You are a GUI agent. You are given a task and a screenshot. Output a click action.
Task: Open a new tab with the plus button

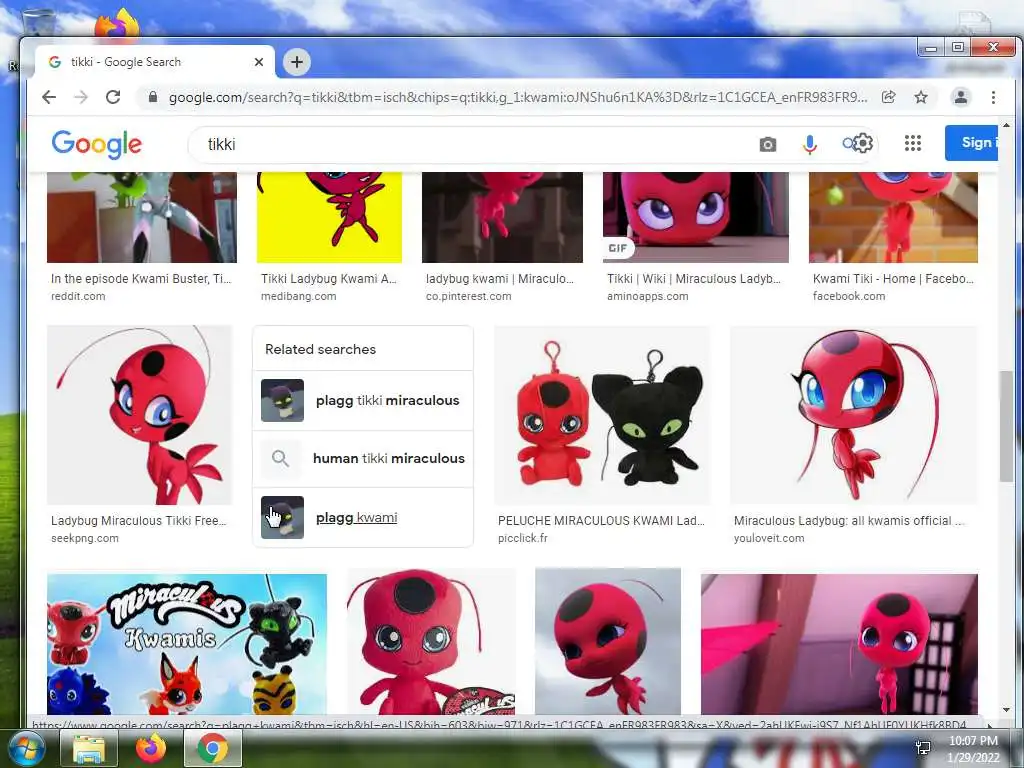[x=297, y=62]
